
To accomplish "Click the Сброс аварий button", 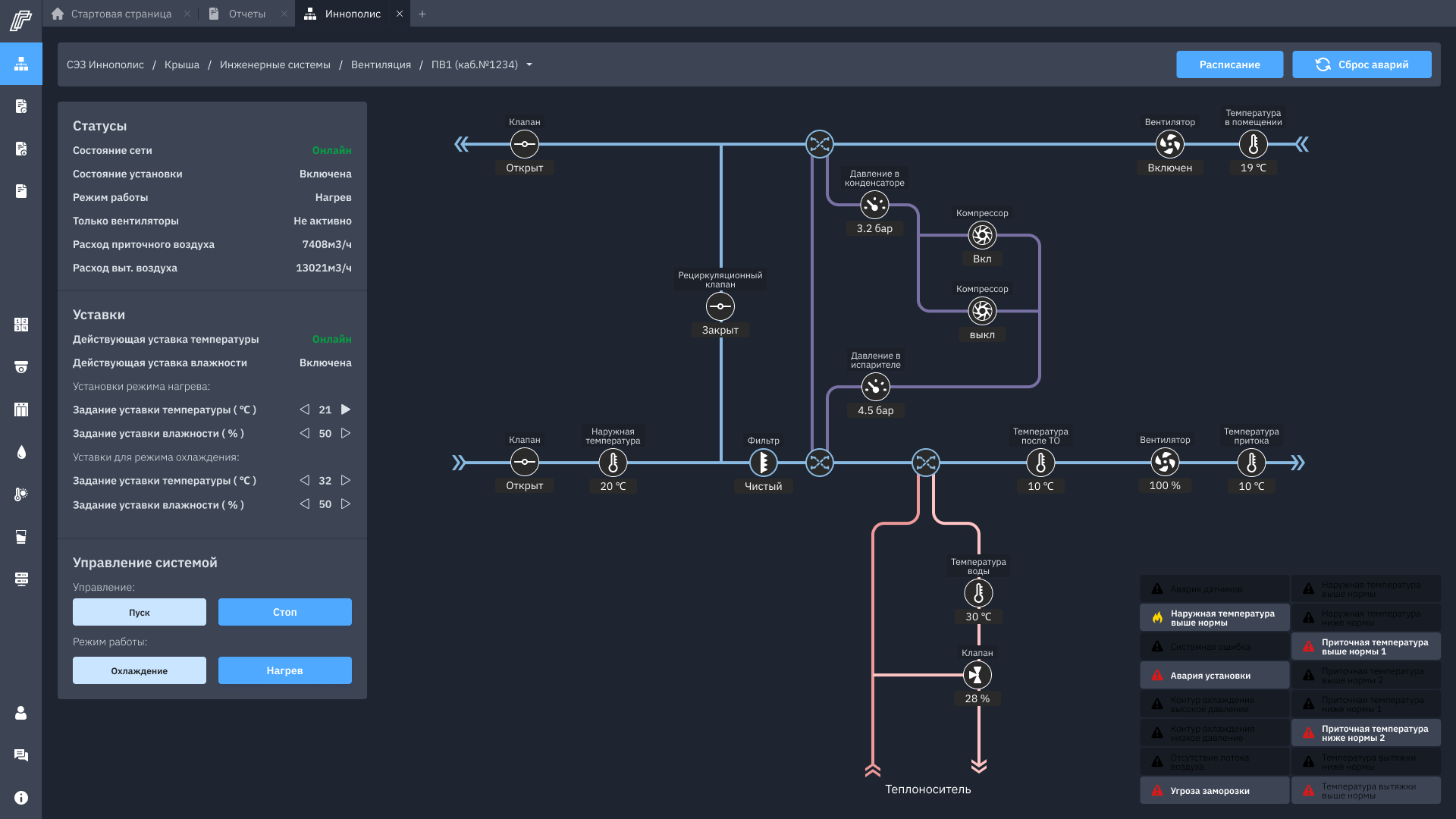I will [x=1362, y=64].
